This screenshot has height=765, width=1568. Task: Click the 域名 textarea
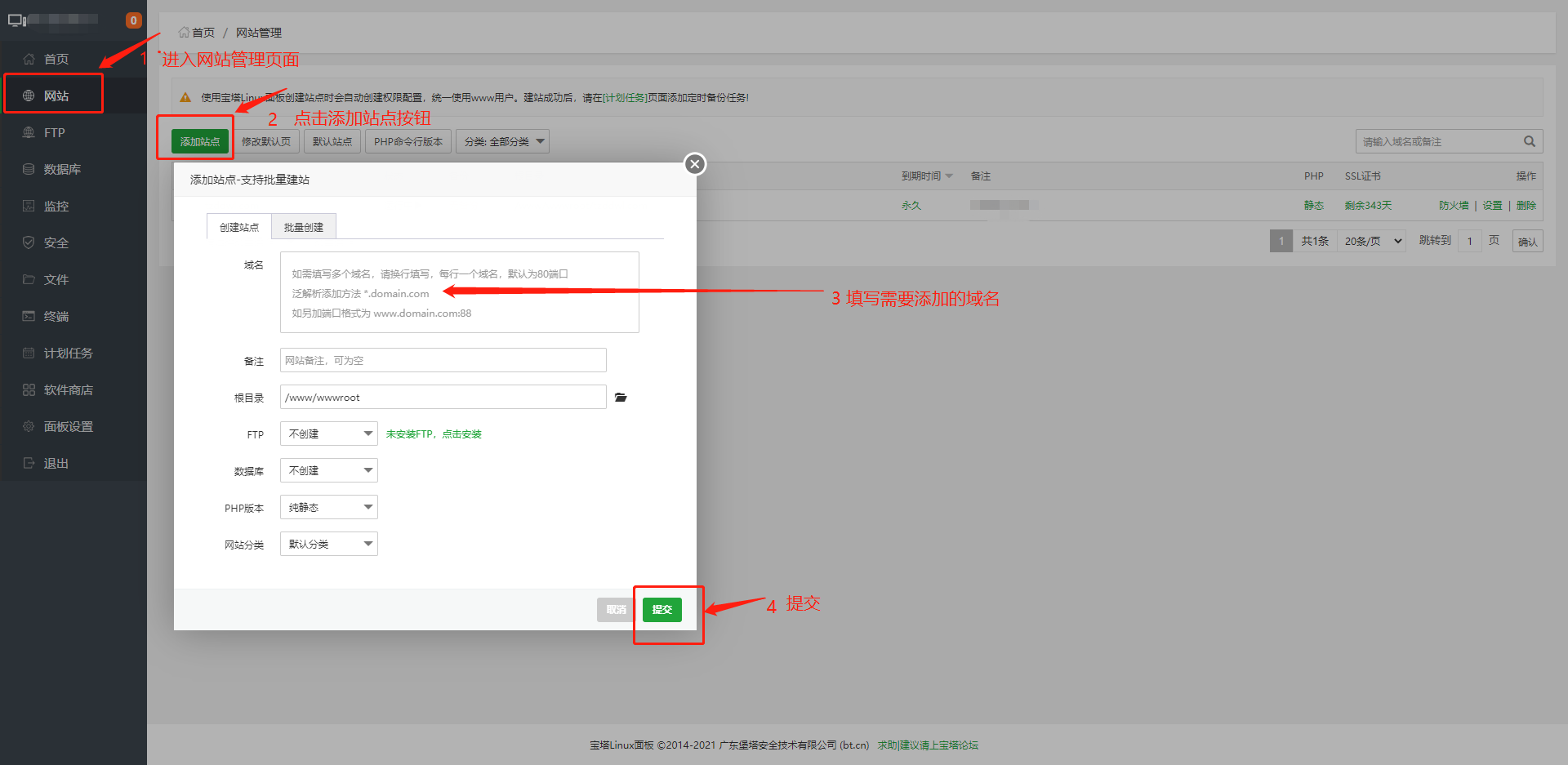click(460, 292)
